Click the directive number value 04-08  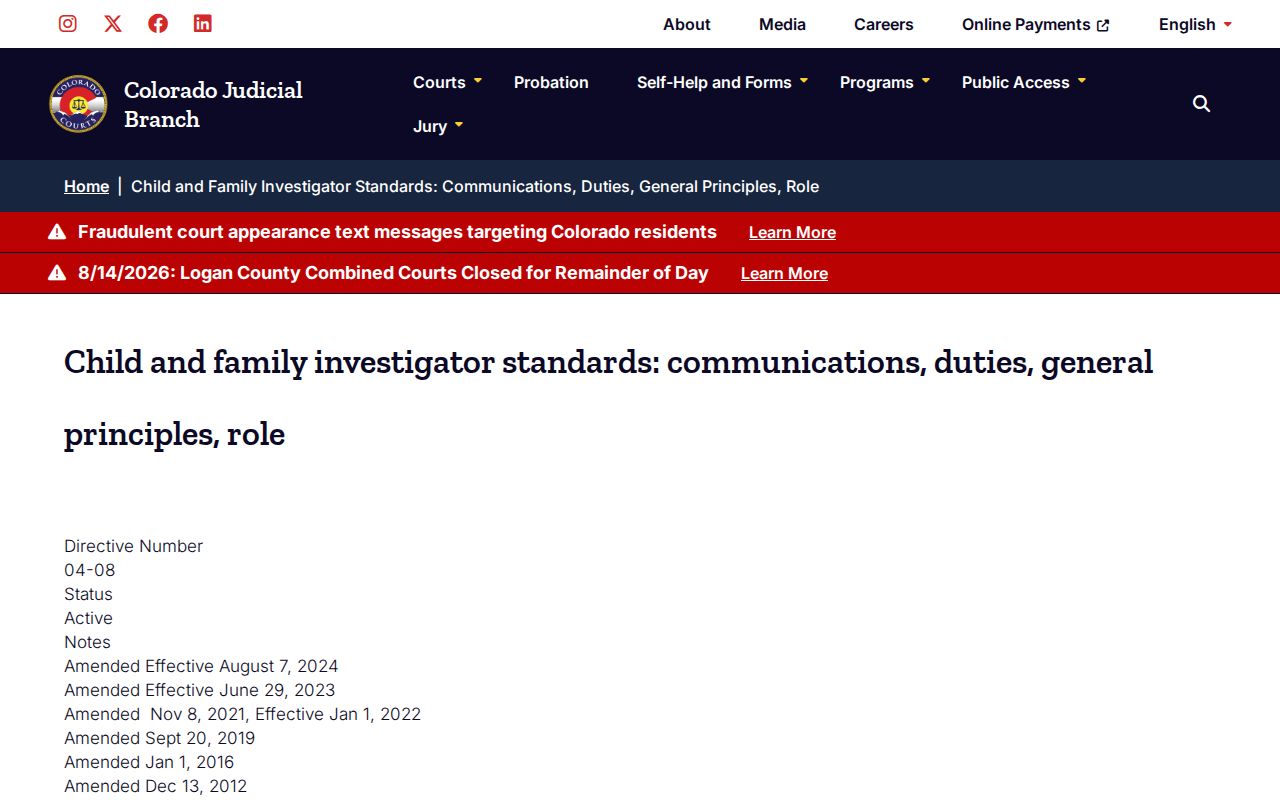[90, 570]
